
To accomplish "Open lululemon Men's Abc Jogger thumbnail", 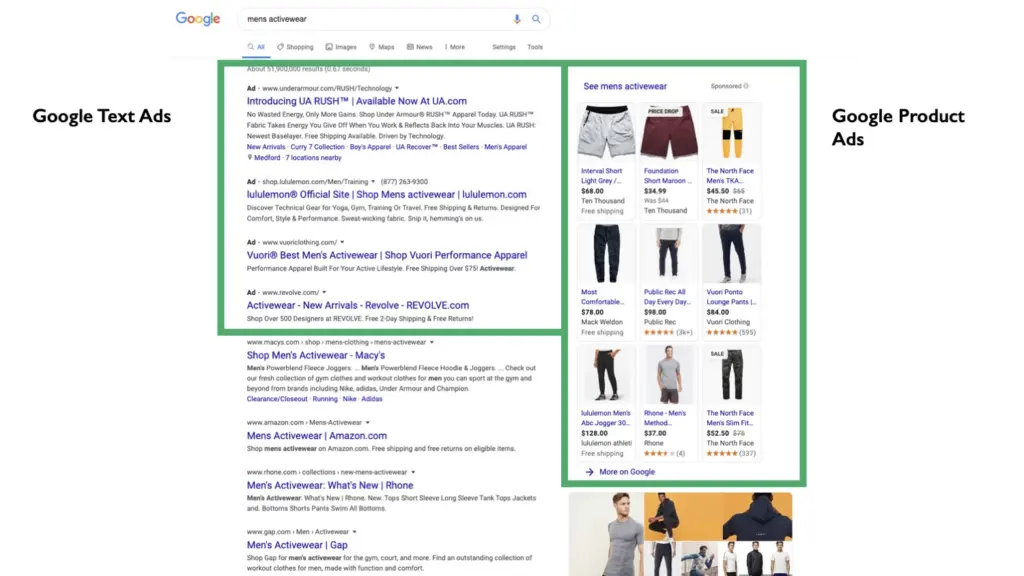I will pyautogui.click(x=605, y=375).
